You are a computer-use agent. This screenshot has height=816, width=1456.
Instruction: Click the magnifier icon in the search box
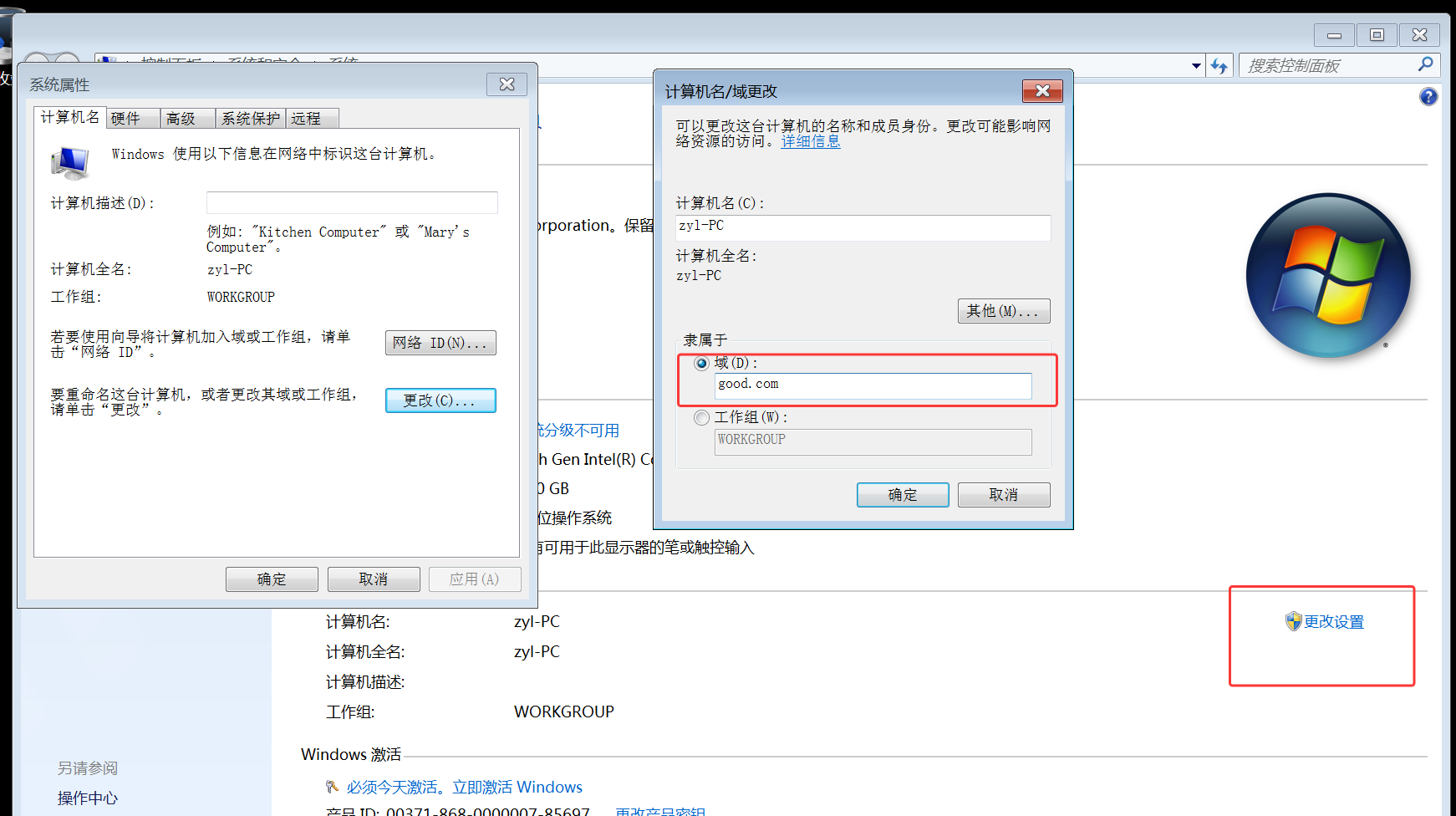coord(1426,64)
